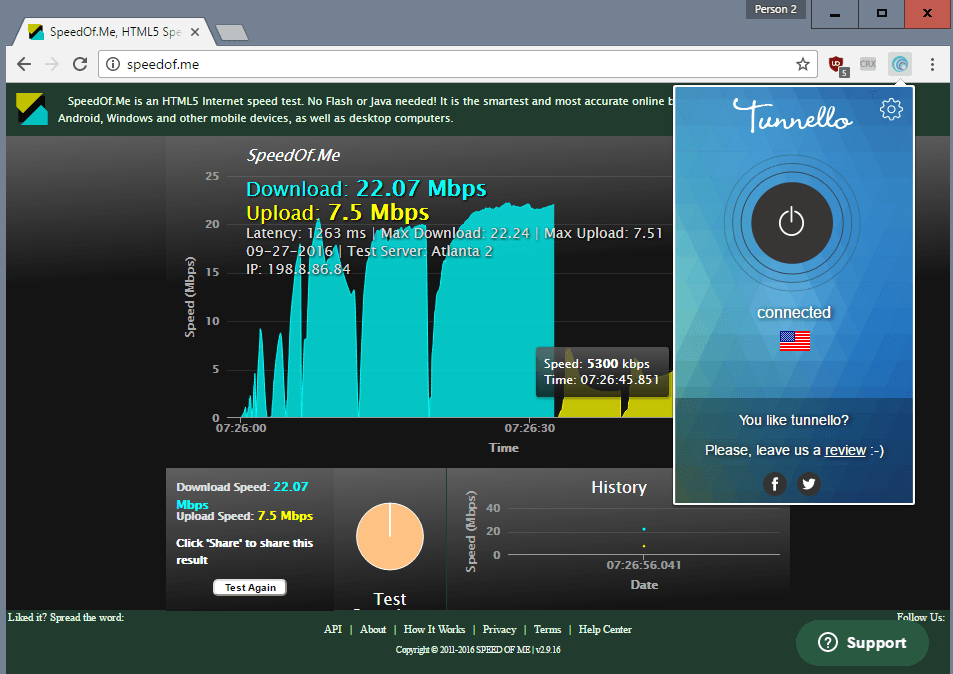Click the 'Upload Speed: 7.5 Mbps' summary text

(244, 516)
